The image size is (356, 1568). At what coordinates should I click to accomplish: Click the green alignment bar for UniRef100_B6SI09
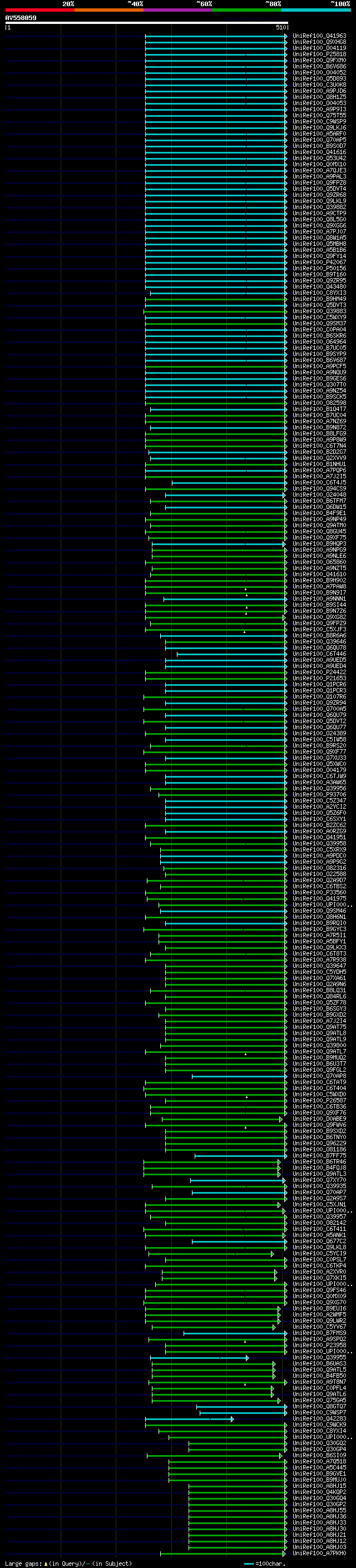tap(214, 1456)
